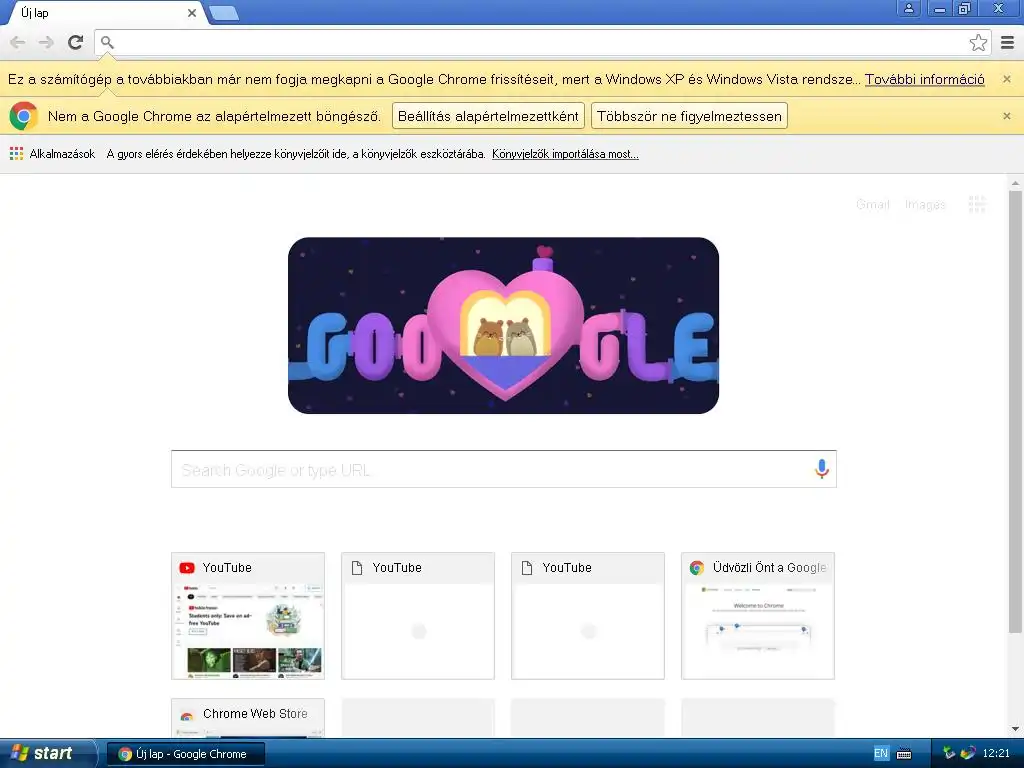The height and width of the screenshot is (768, 1024).
Task: Dismiss the Windows XP update warning bar
Action: [x=1007, y=79]
